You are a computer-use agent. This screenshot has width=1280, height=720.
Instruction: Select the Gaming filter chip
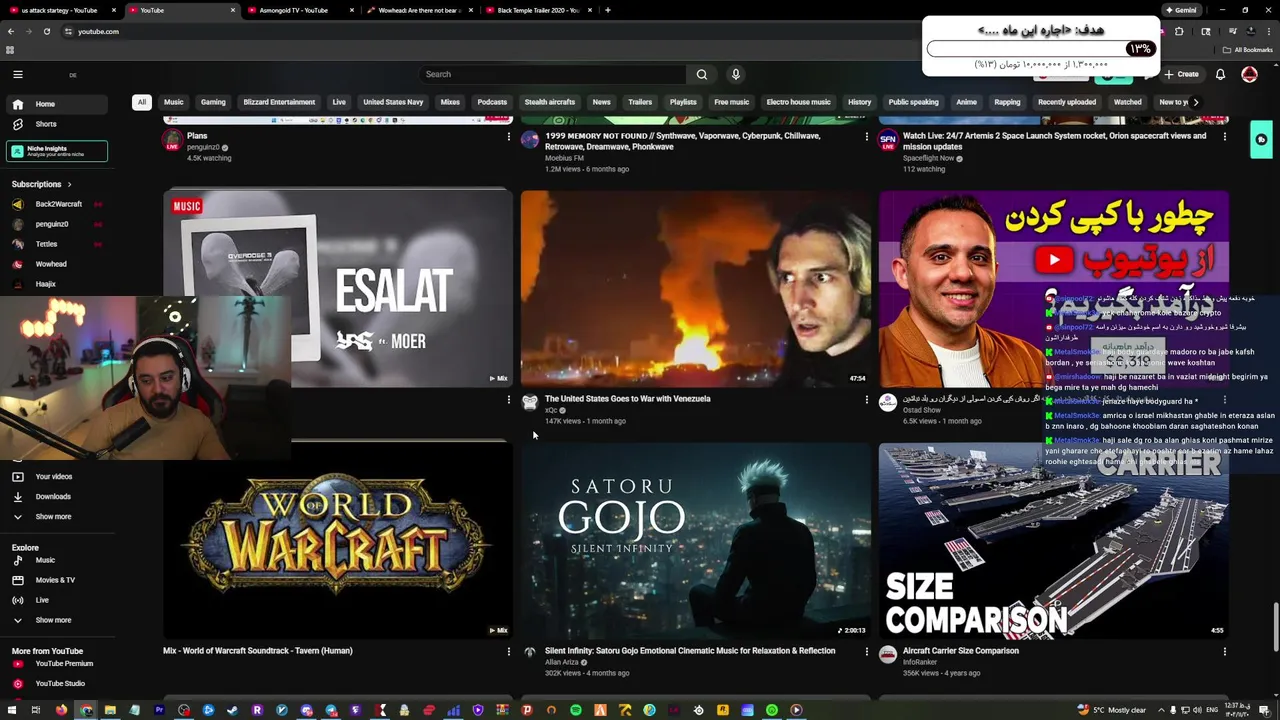point(213,102)
